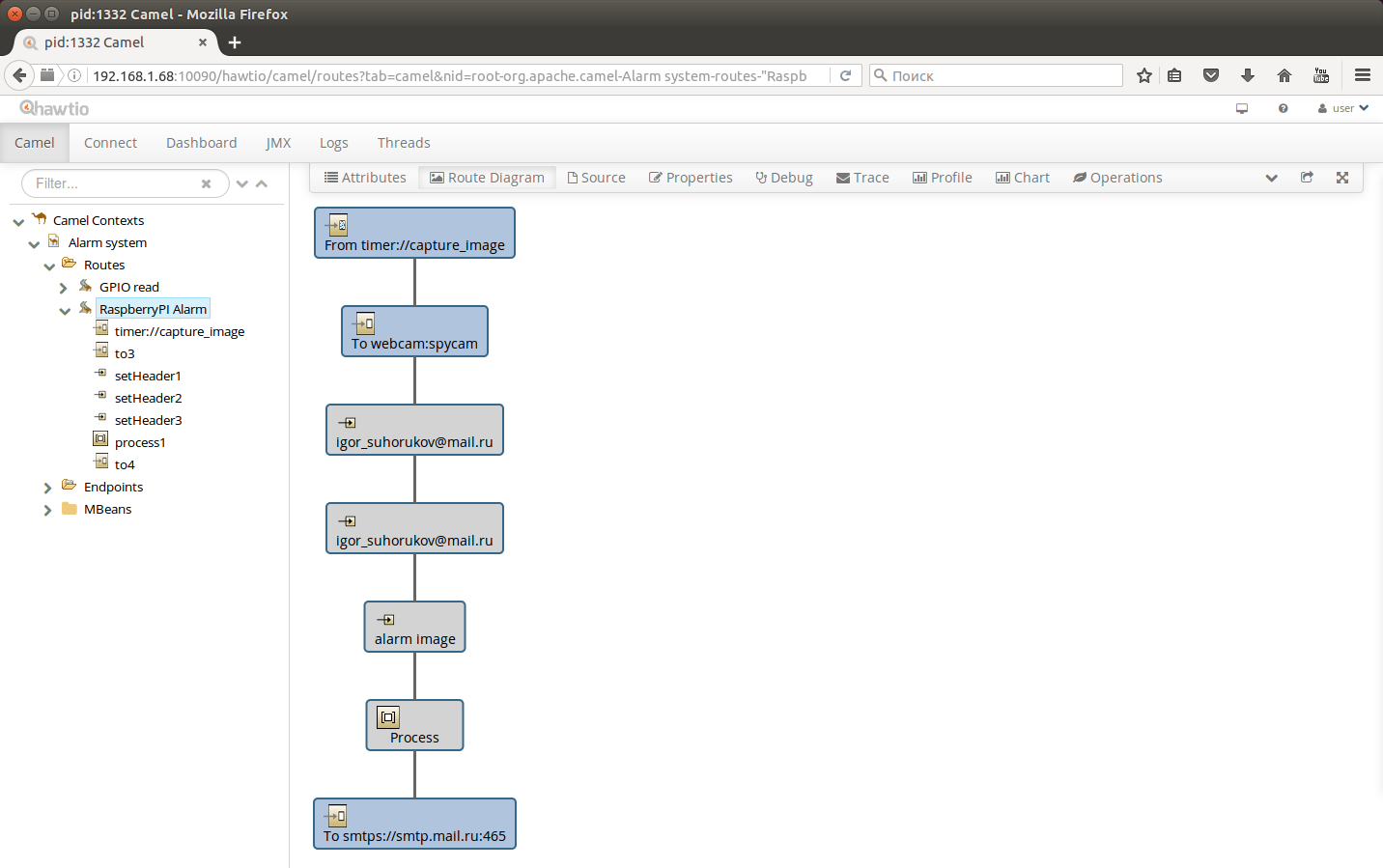This screenshot has width=1383, height=868.
Task: Collapse the Alarm system tree node
Action: (x=34, y=243)
